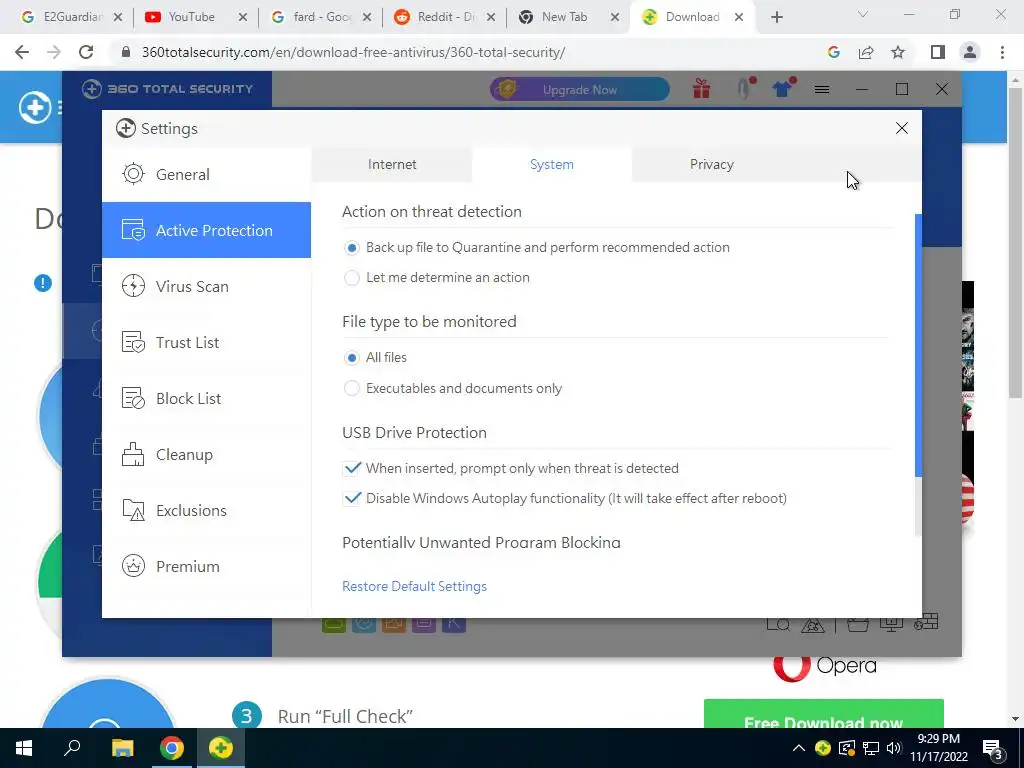This screenshot has height=768, width=1024.
Task: Click the volume icon in system tray
Action: pos(894,748)
